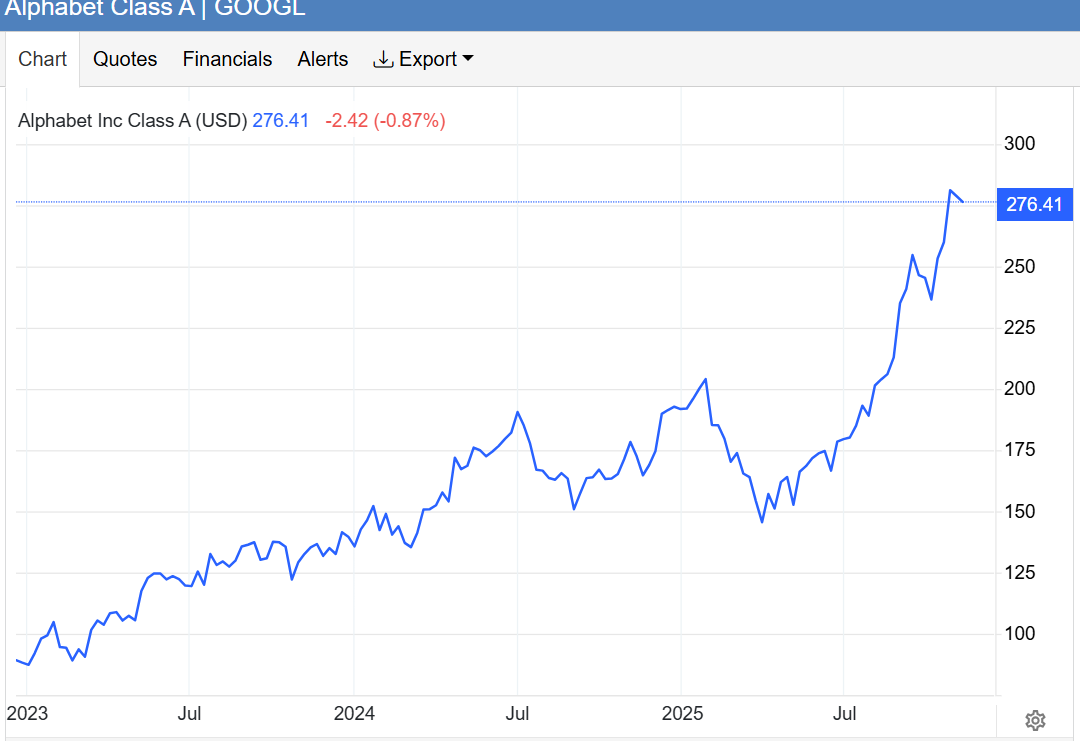Click the red -2.42 (-0.87%) change value
Image resolution: width=1080 pixels, height=741 pixels.
tap(385, 121)
